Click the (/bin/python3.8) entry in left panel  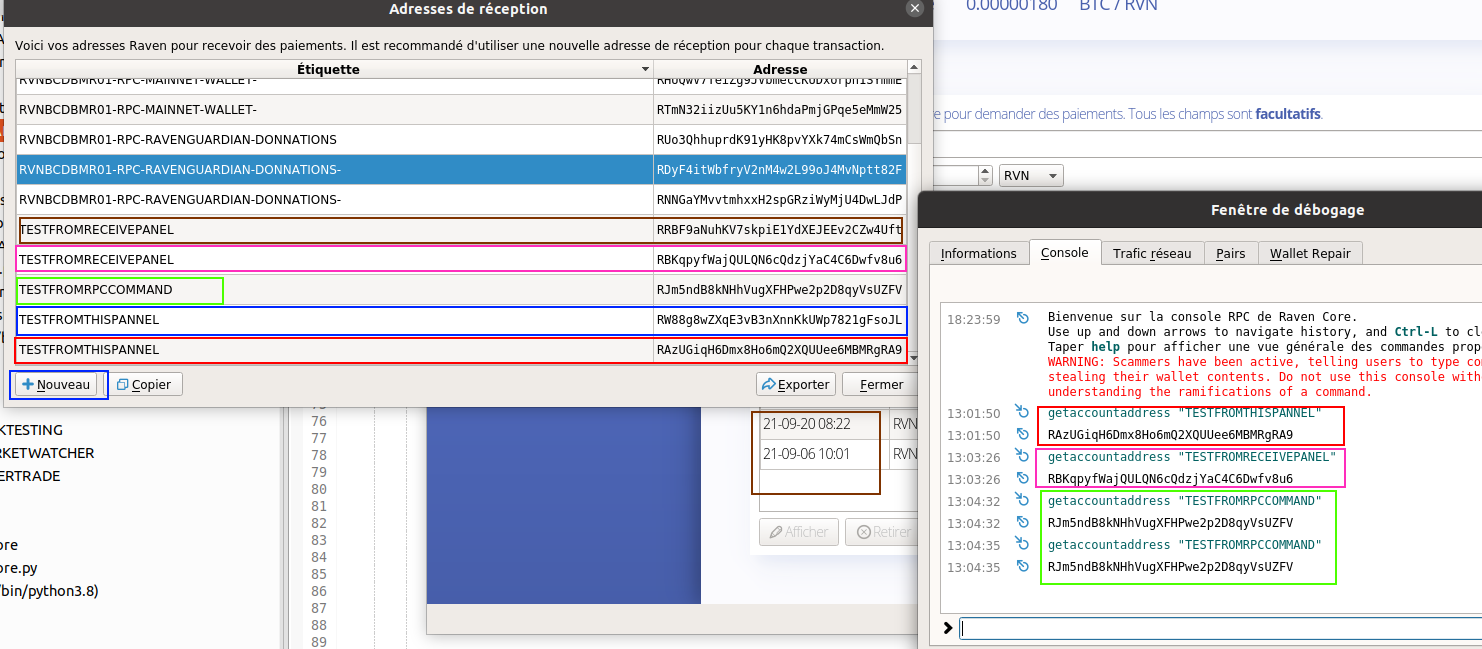49,590
